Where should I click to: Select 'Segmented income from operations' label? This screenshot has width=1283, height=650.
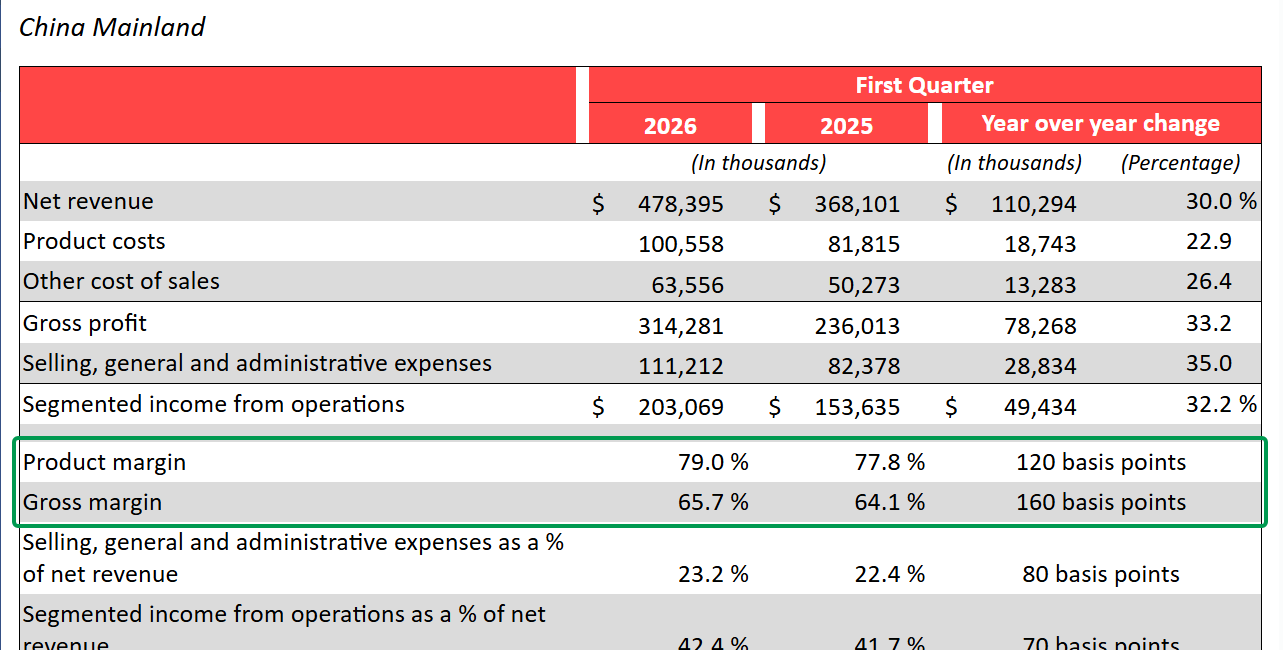pyautogui.click(x=214, y=404)
